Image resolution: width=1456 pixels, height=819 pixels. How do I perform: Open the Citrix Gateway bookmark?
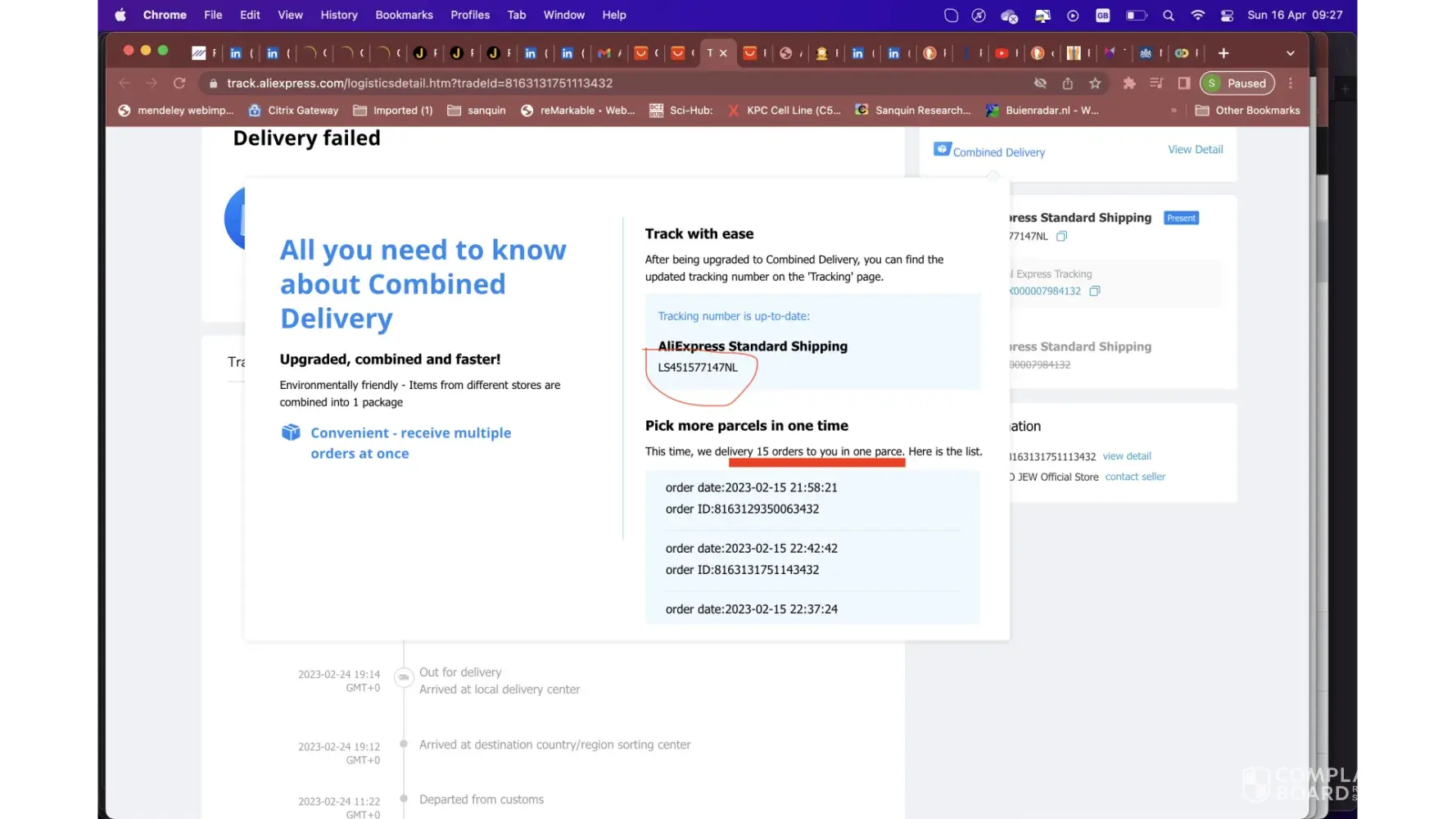(x=293, y=111)
